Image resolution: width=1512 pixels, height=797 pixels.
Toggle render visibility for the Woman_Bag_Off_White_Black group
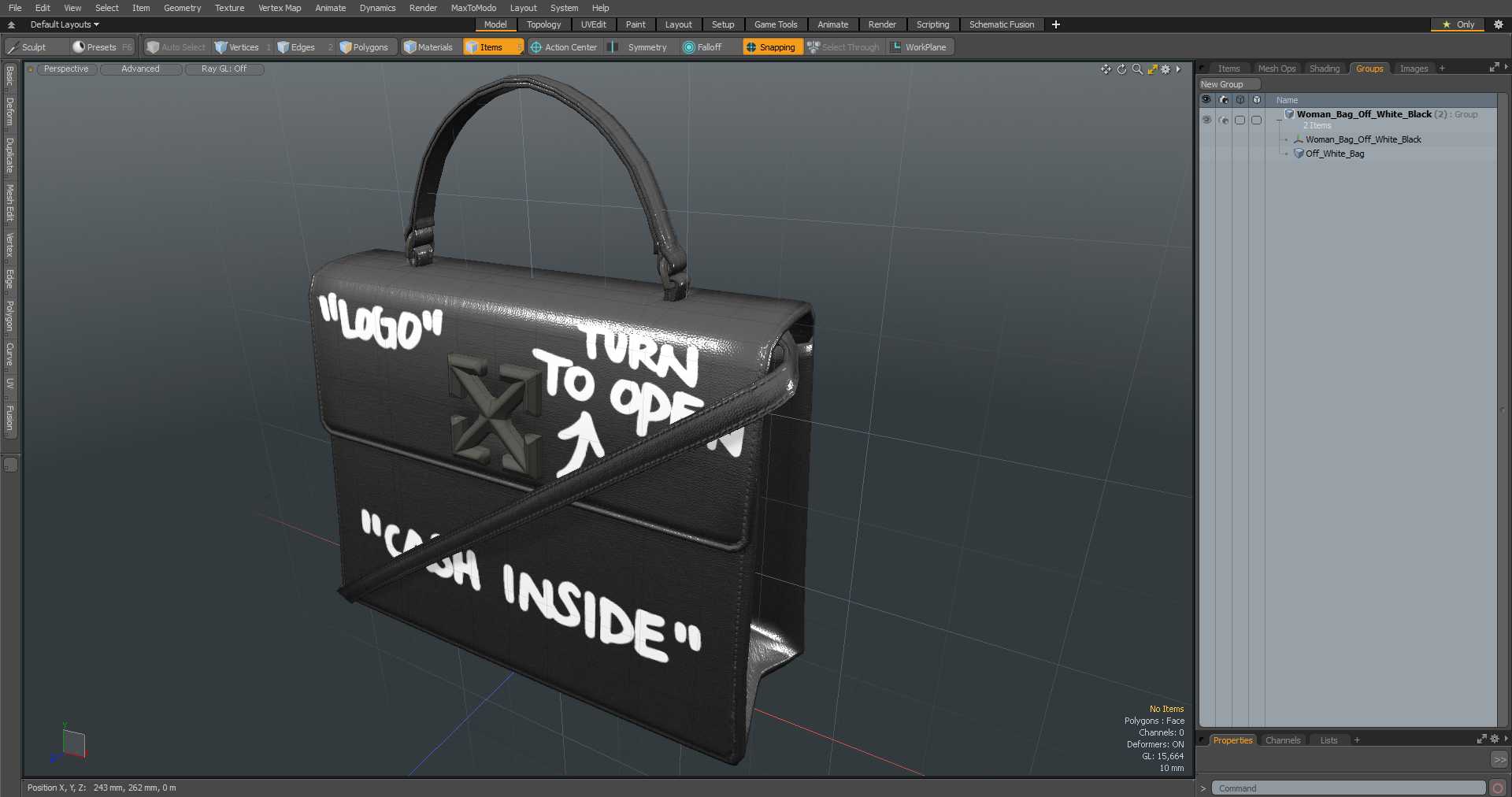1224,120
